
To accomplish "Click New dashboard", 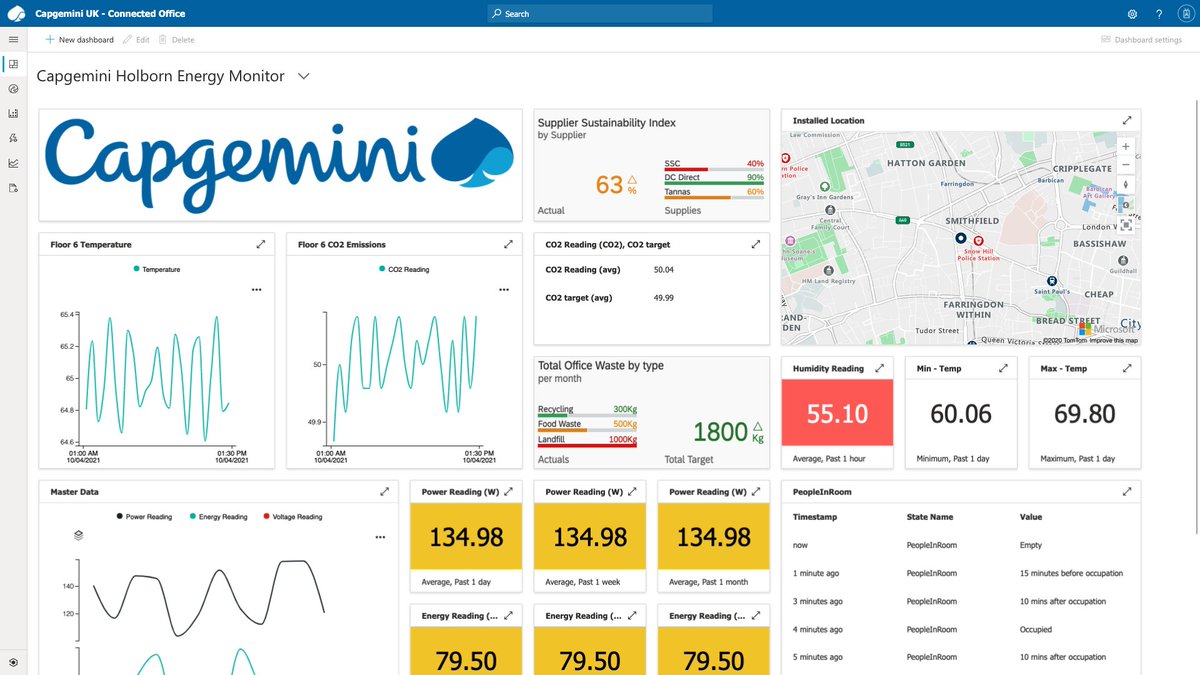I will point(79,40).
